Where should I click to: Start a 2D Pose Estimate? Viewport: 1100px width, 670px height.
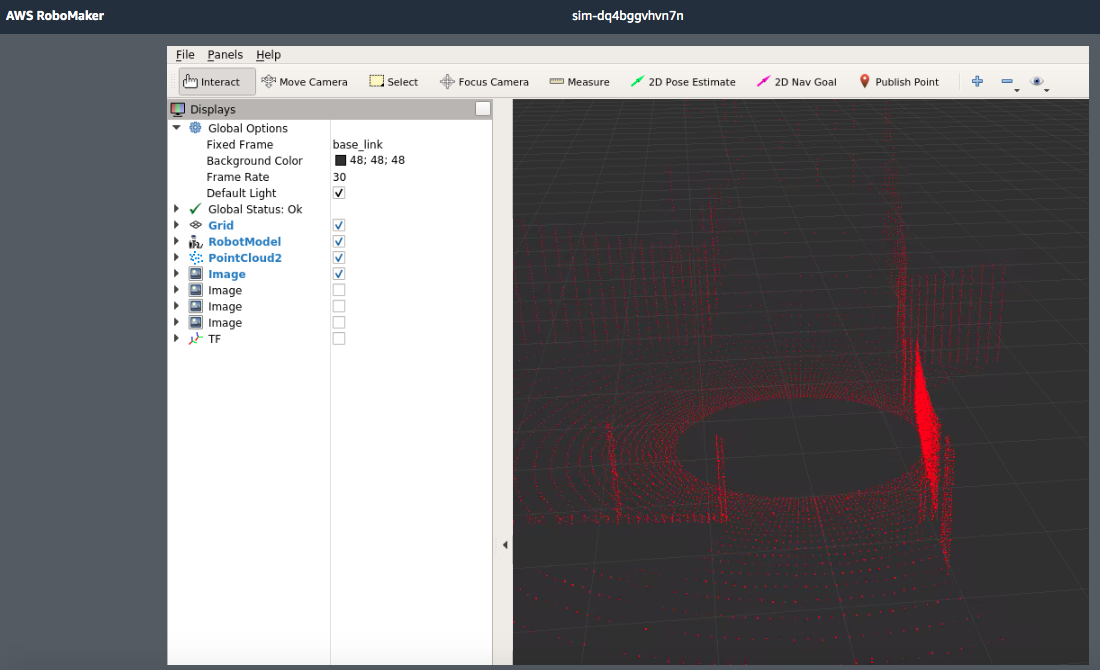pos(683,82)
